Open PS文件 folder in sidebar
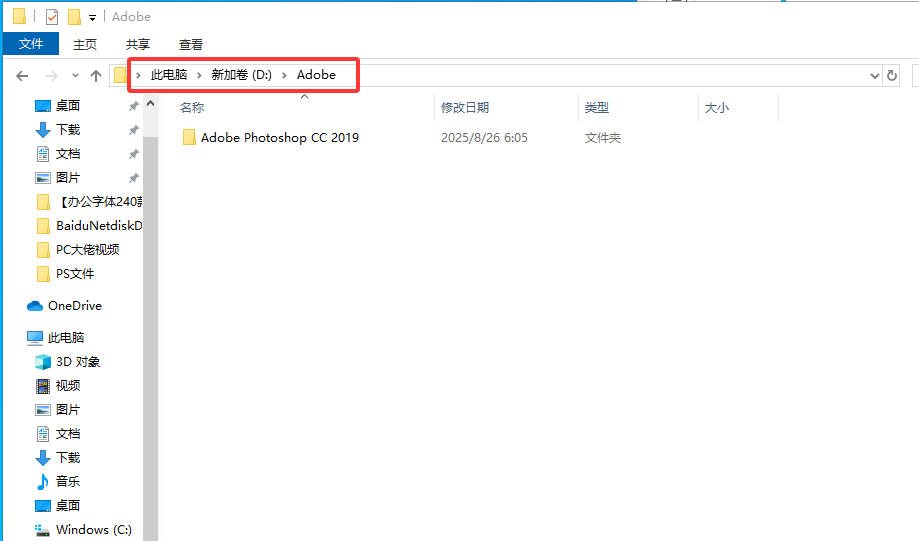The height and width of the screenshot is (541, 919). tap(75, 274)
